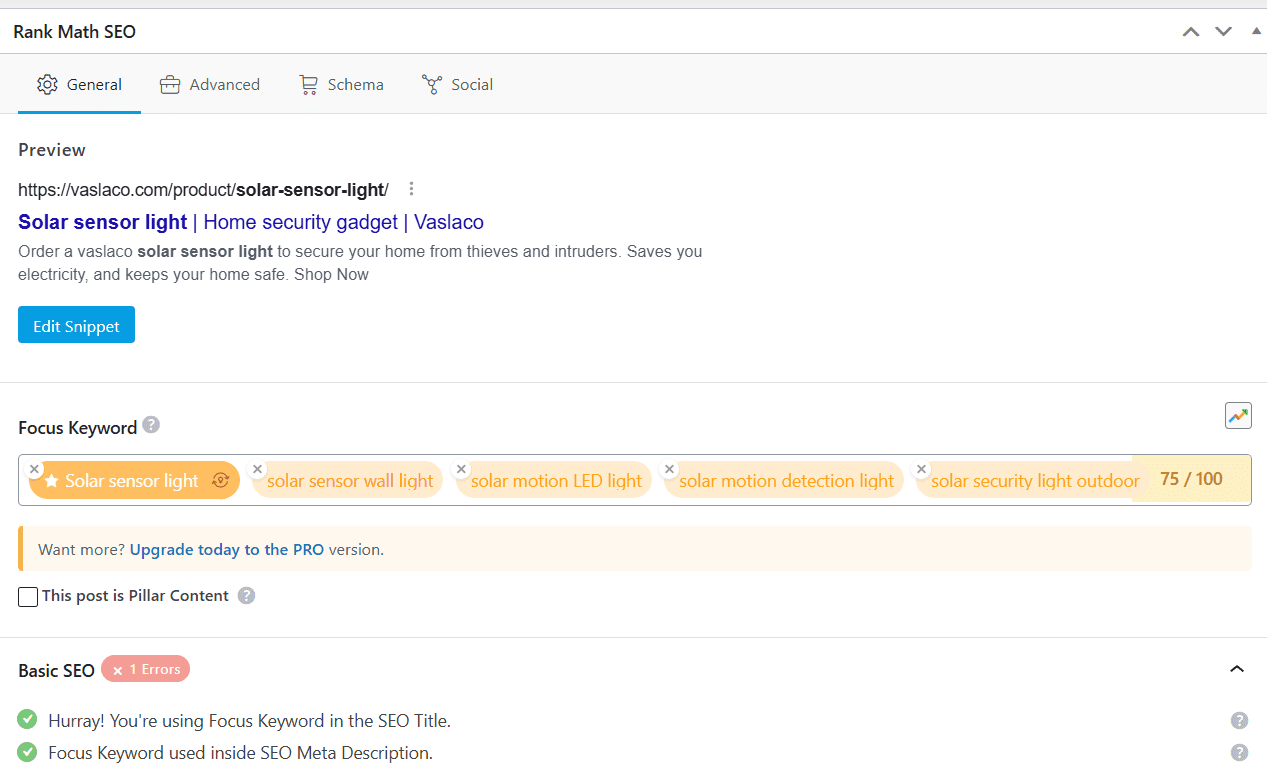Open the three-dot menu beside the preview URL
The image size is (1267, 771).
(x=411, y=188)
